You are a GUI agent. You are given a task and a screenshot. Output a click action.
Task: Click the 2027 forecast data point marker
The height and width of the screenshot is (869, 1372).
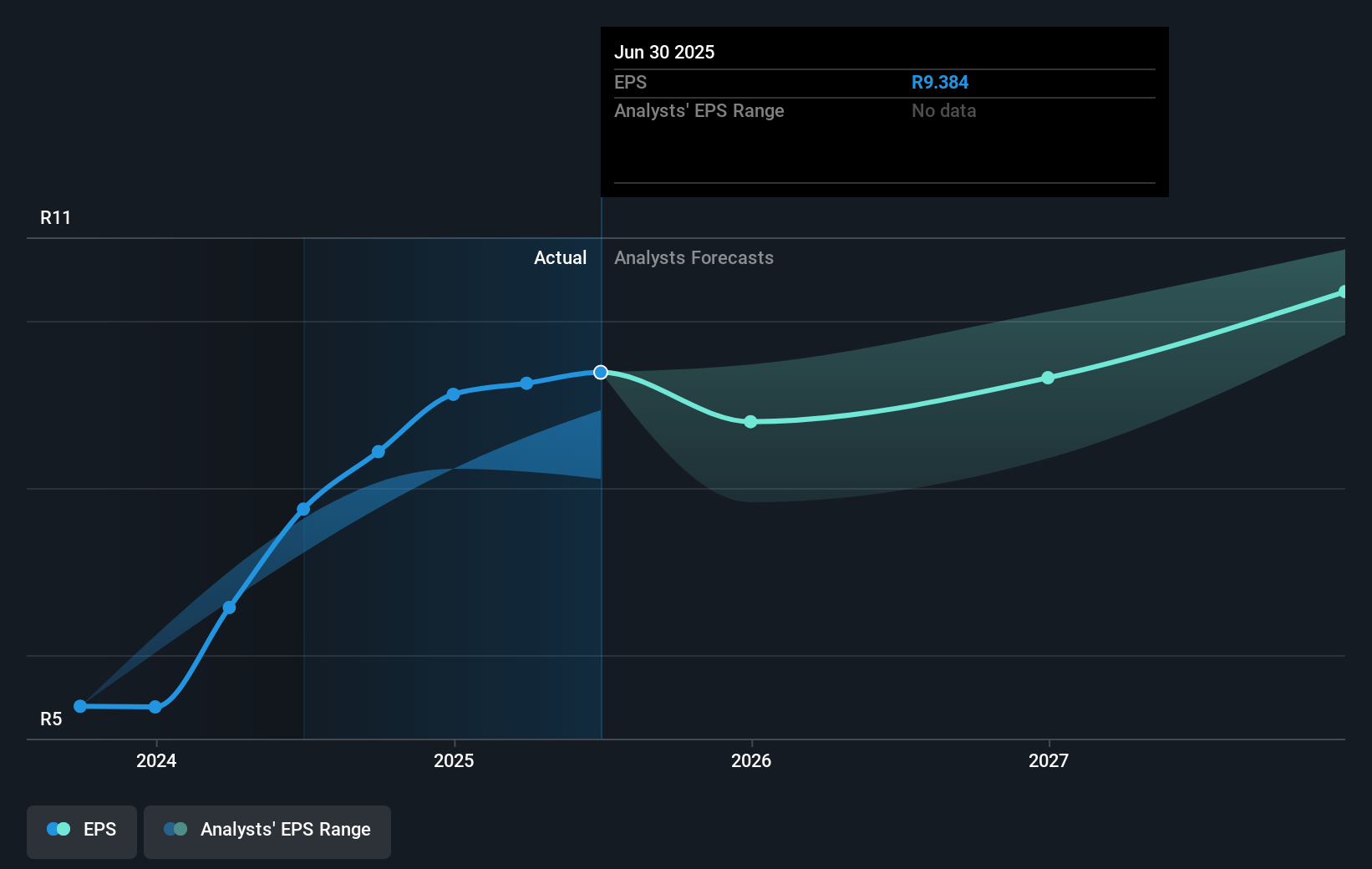(x=1048, y=378)
